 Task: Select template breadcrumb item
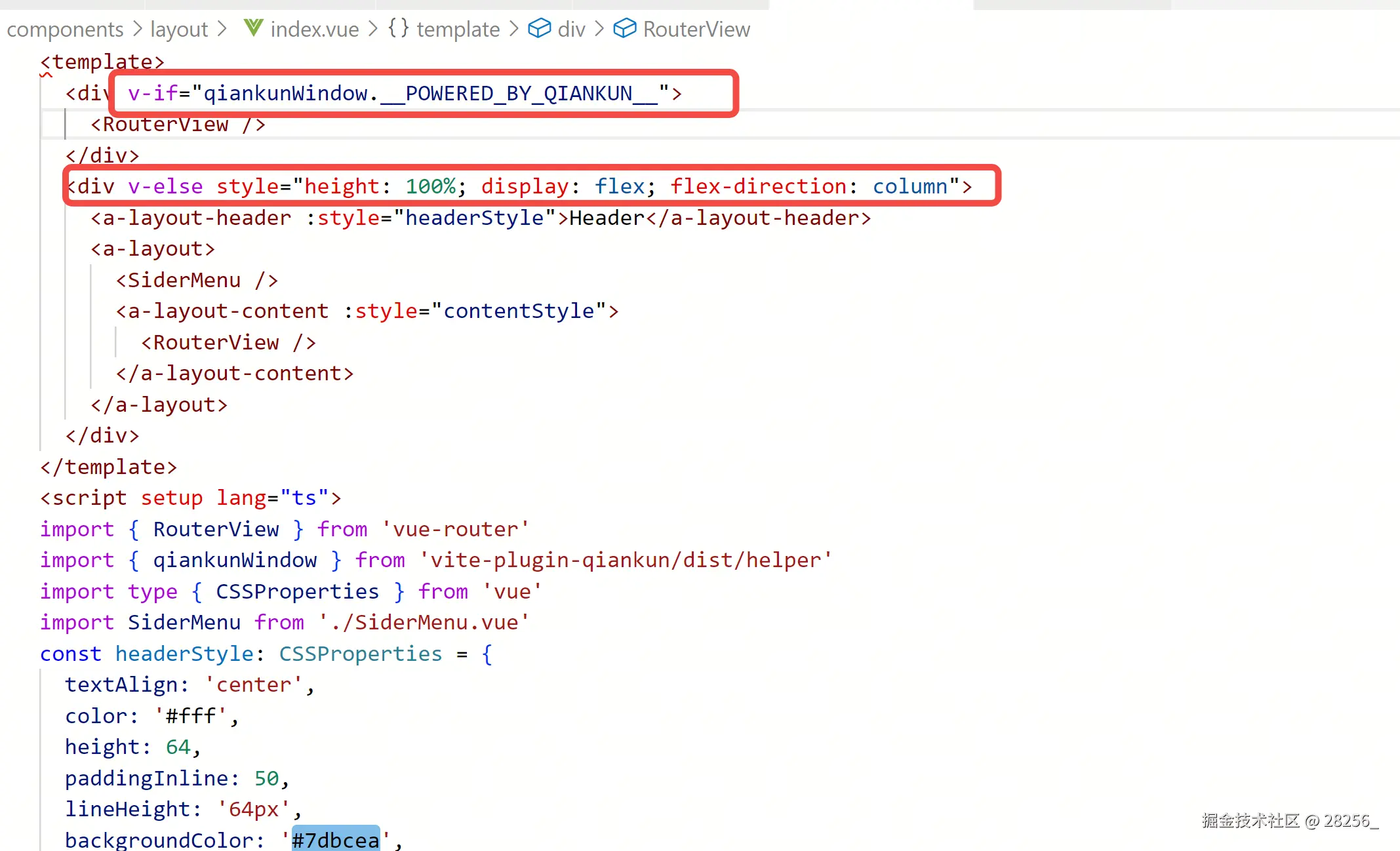click(x=458, y=30)
